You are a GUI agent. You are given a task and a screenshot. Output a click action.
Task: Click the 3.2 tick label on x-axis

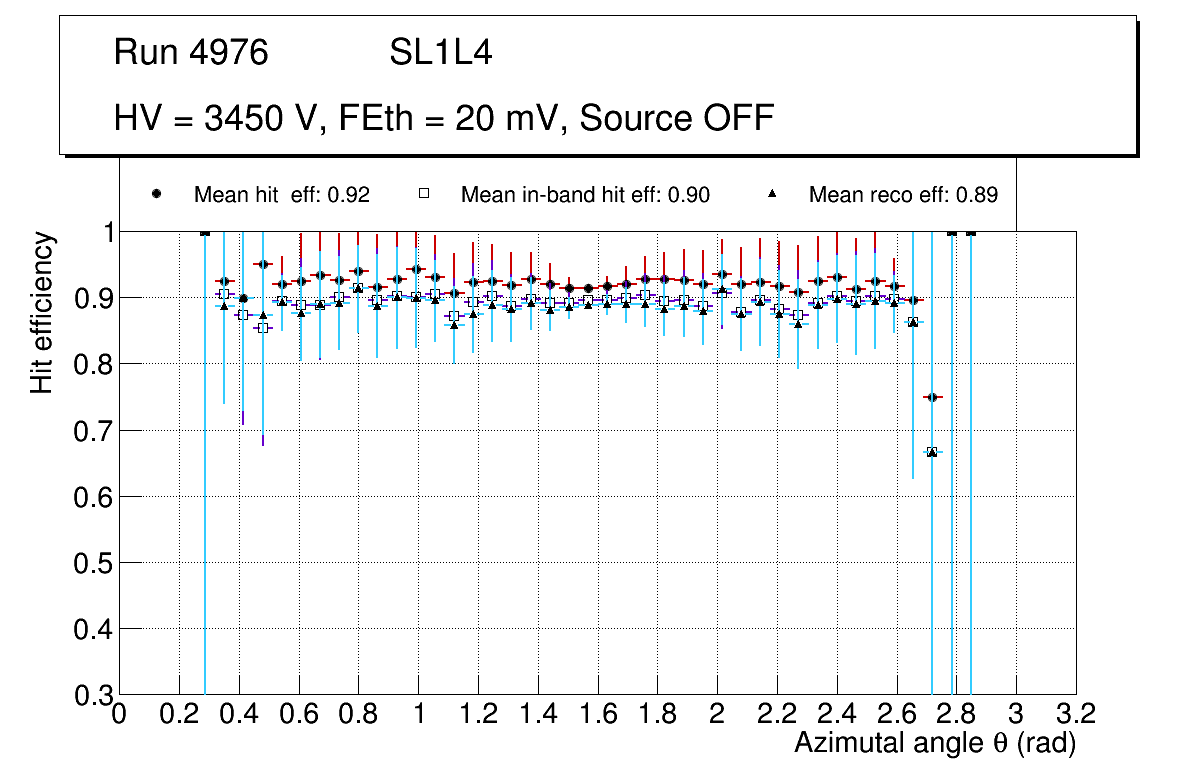pyautogui.click(x=1076, y=714)
